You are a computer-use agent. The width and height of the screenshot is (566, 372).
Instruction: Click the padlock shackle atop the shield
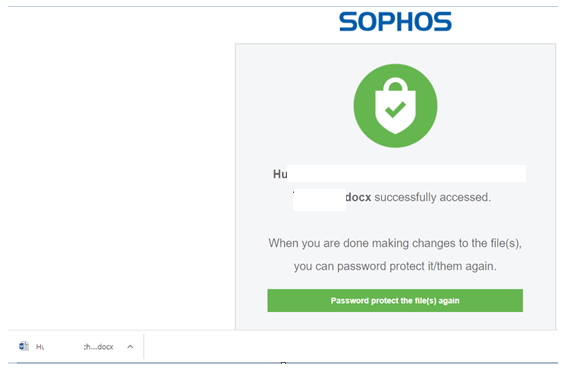pyautogui.click(x=395, y=84)
